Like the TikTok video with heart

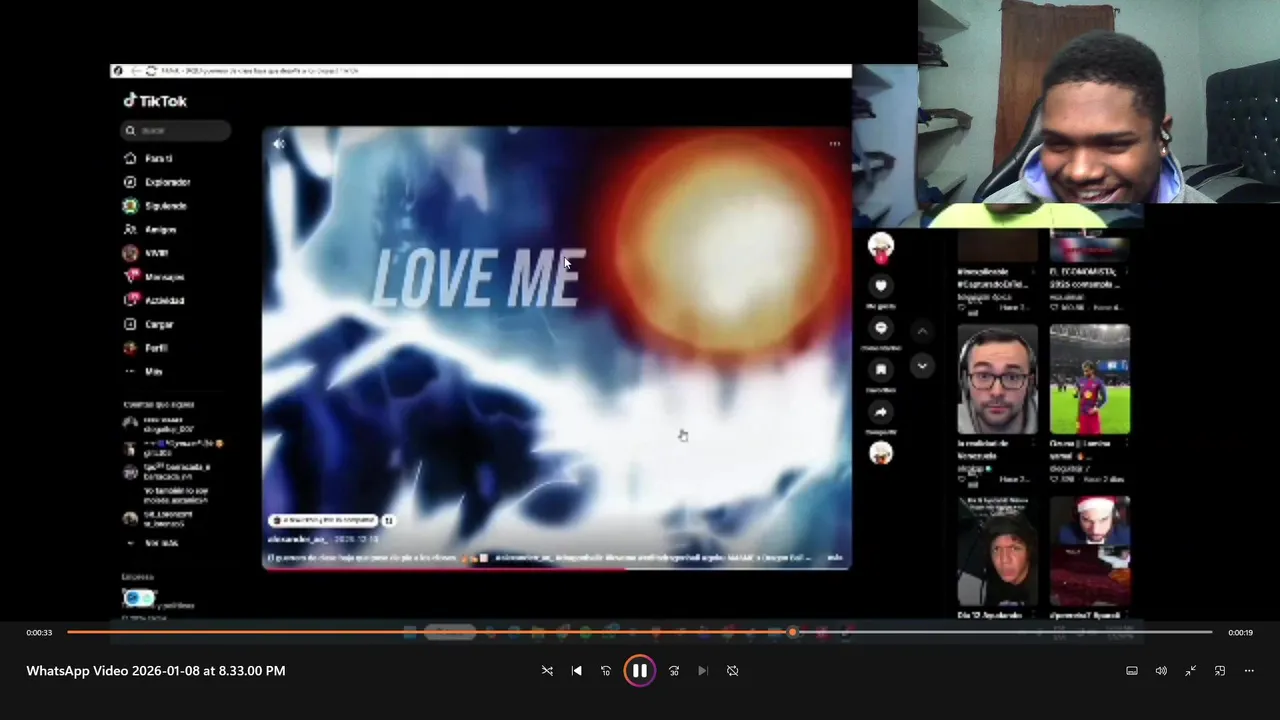881,286
